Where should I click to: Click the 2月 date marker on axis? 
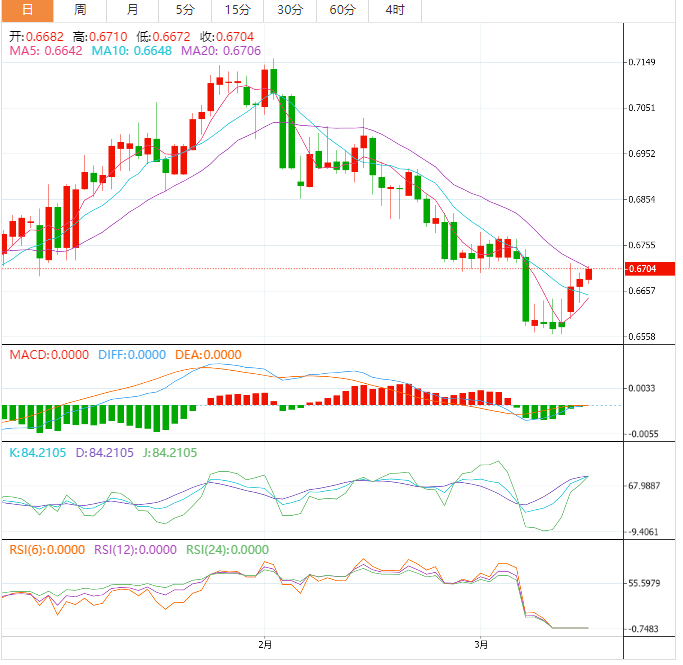point(265,645)
